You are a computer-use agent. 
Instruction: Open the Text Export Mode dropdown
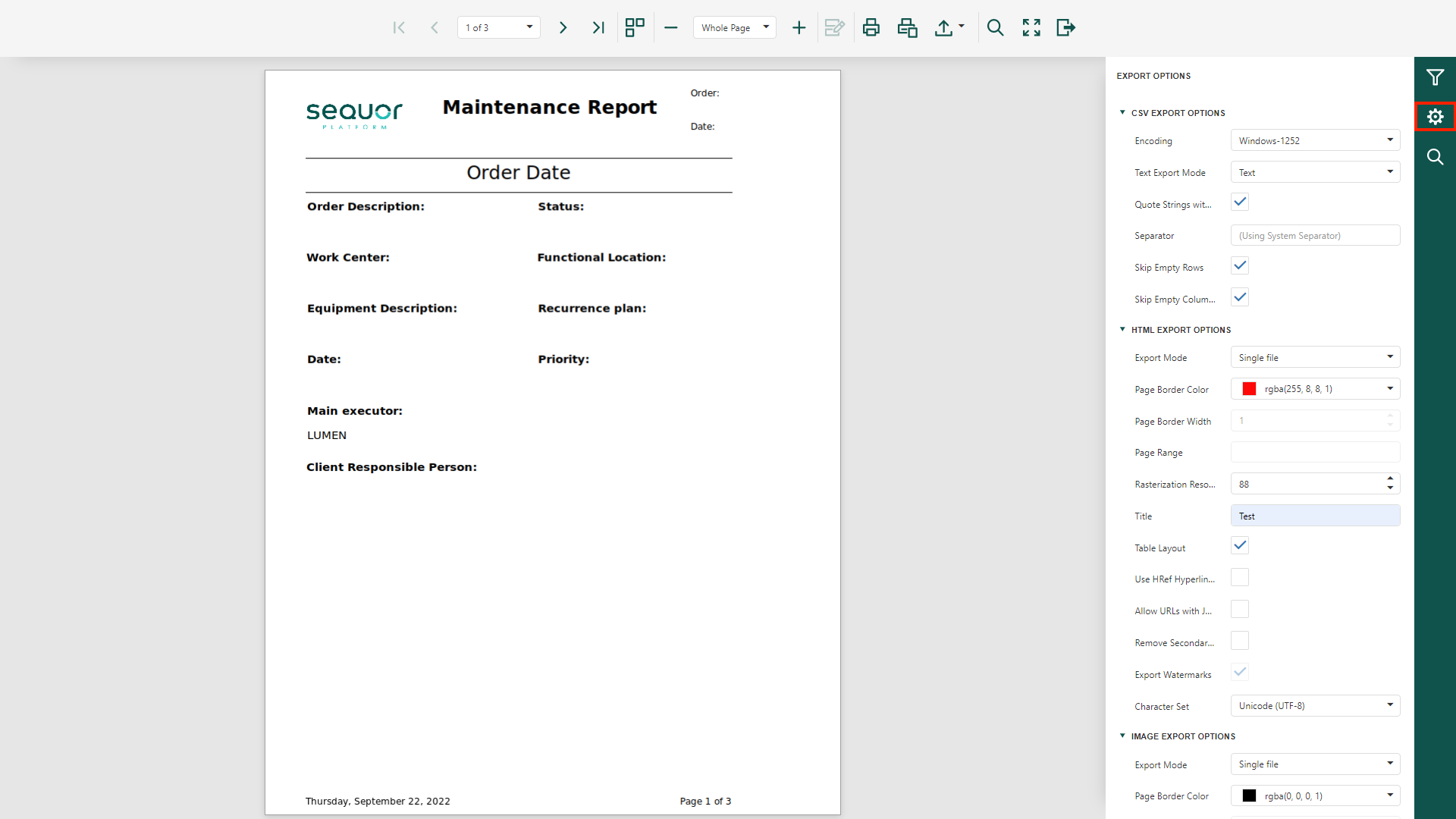click(1315, 172)
